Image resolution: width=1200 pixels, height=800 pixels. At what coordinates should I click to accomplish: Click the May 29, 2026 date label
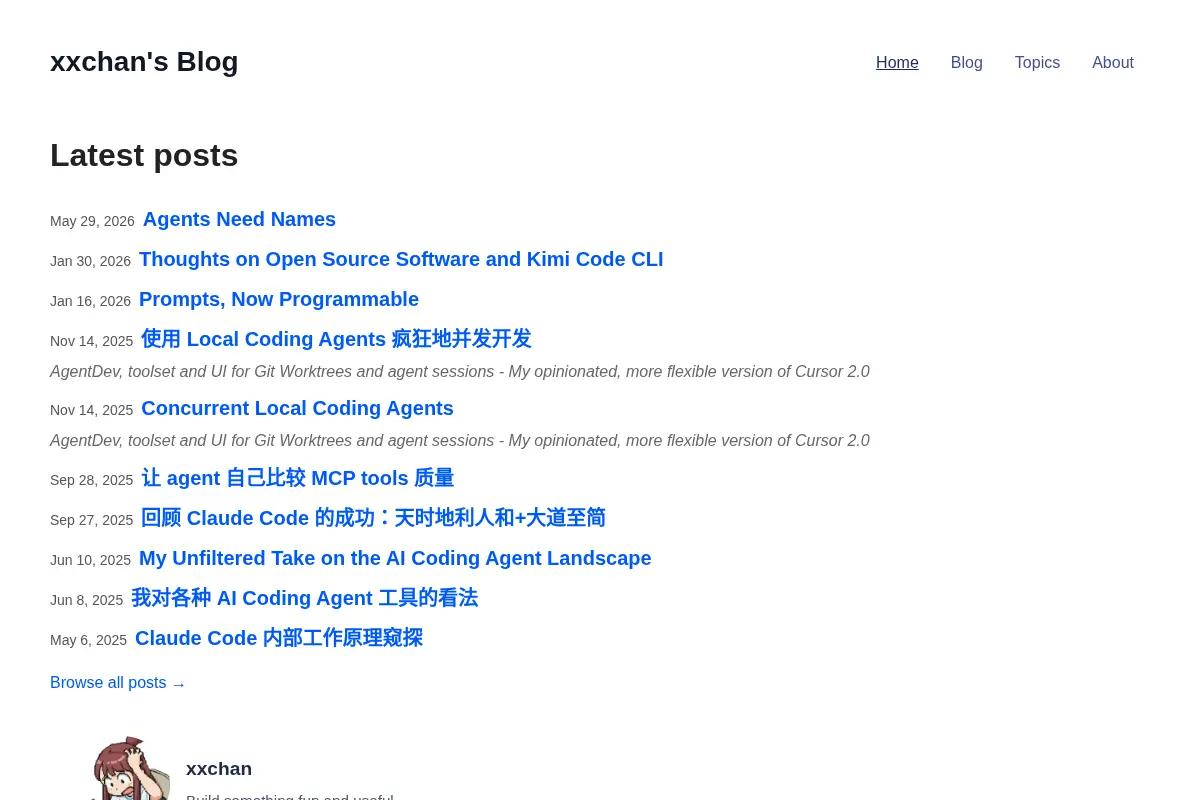tap(92, 221)
